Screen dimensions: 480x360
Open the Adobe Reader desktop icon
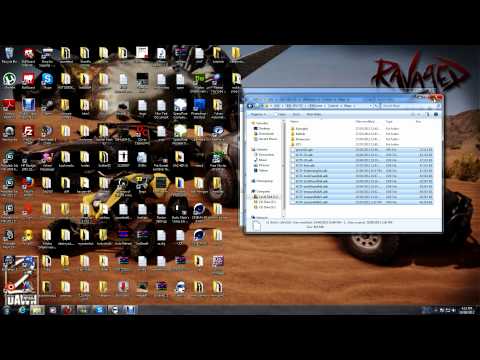tap(9, 107)
